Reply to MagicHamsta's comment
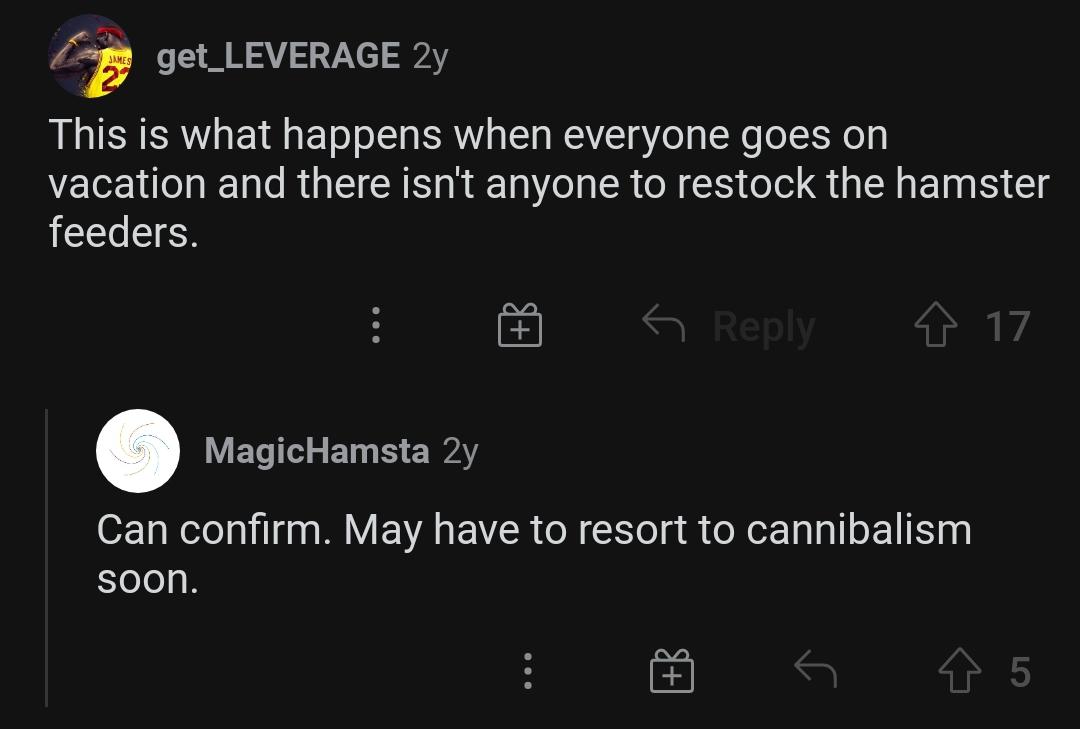This screenshot has height=729, width=1080. coord(815,670)
